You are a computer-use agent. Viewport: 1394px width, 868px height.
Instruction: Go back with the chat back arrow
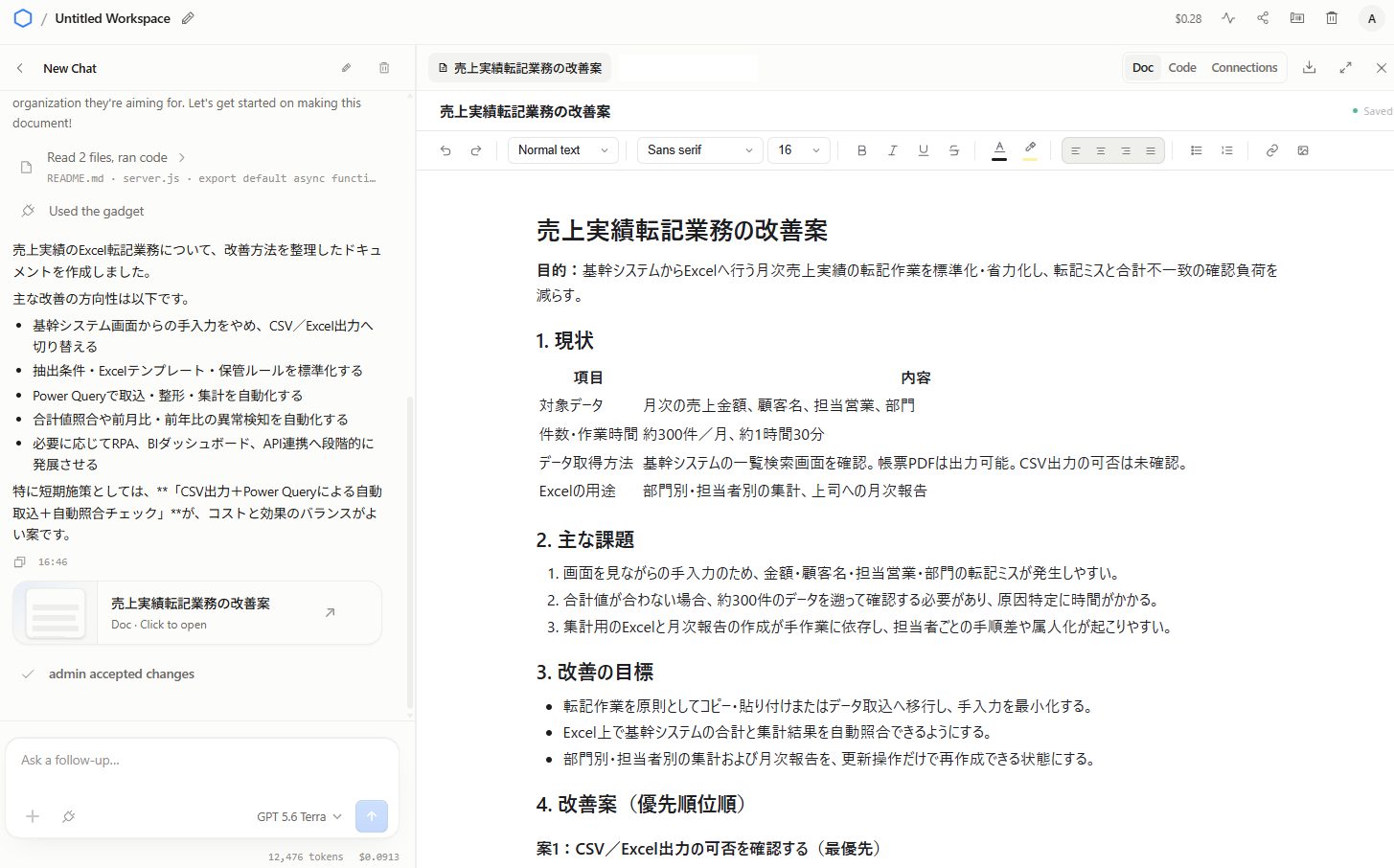point(20,68)
